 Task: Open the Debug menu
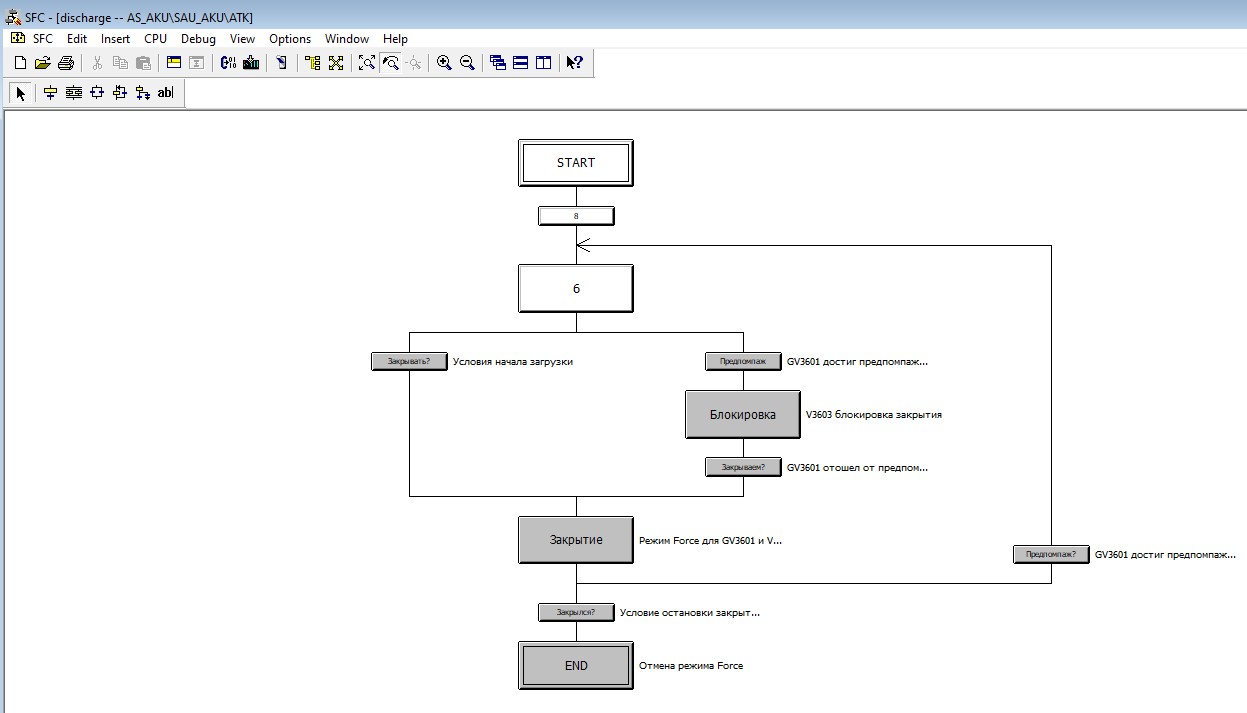point(198,39)
